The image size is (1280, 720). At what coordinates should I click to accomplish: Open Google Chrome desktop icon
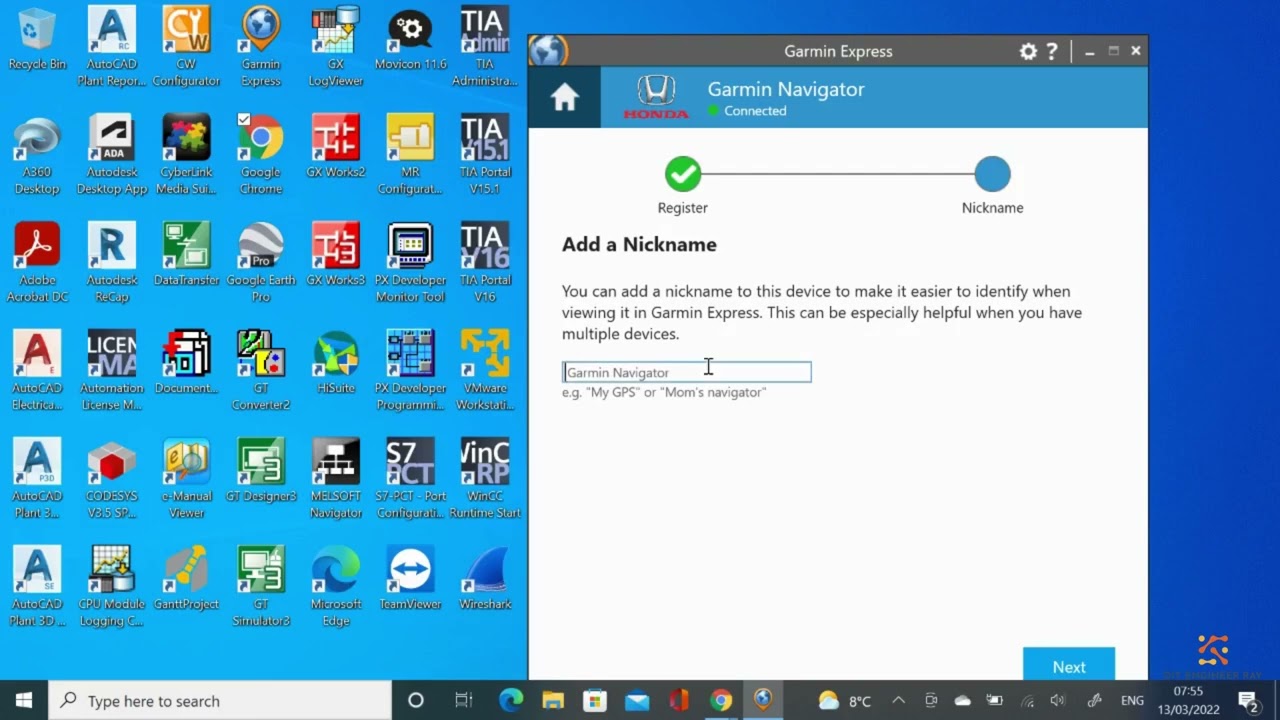pyautogui.click(x=261, y=155)
